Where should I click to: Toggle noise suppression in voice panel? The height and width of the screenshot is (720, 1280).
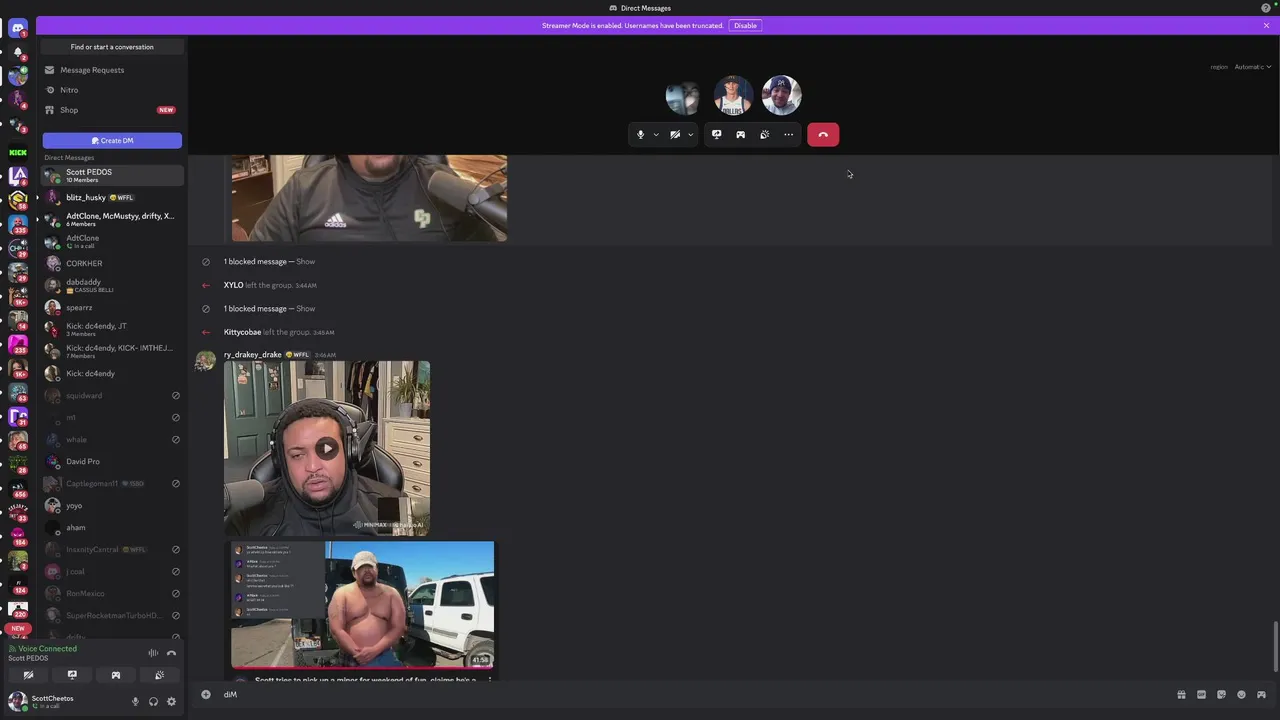point(153,653)
